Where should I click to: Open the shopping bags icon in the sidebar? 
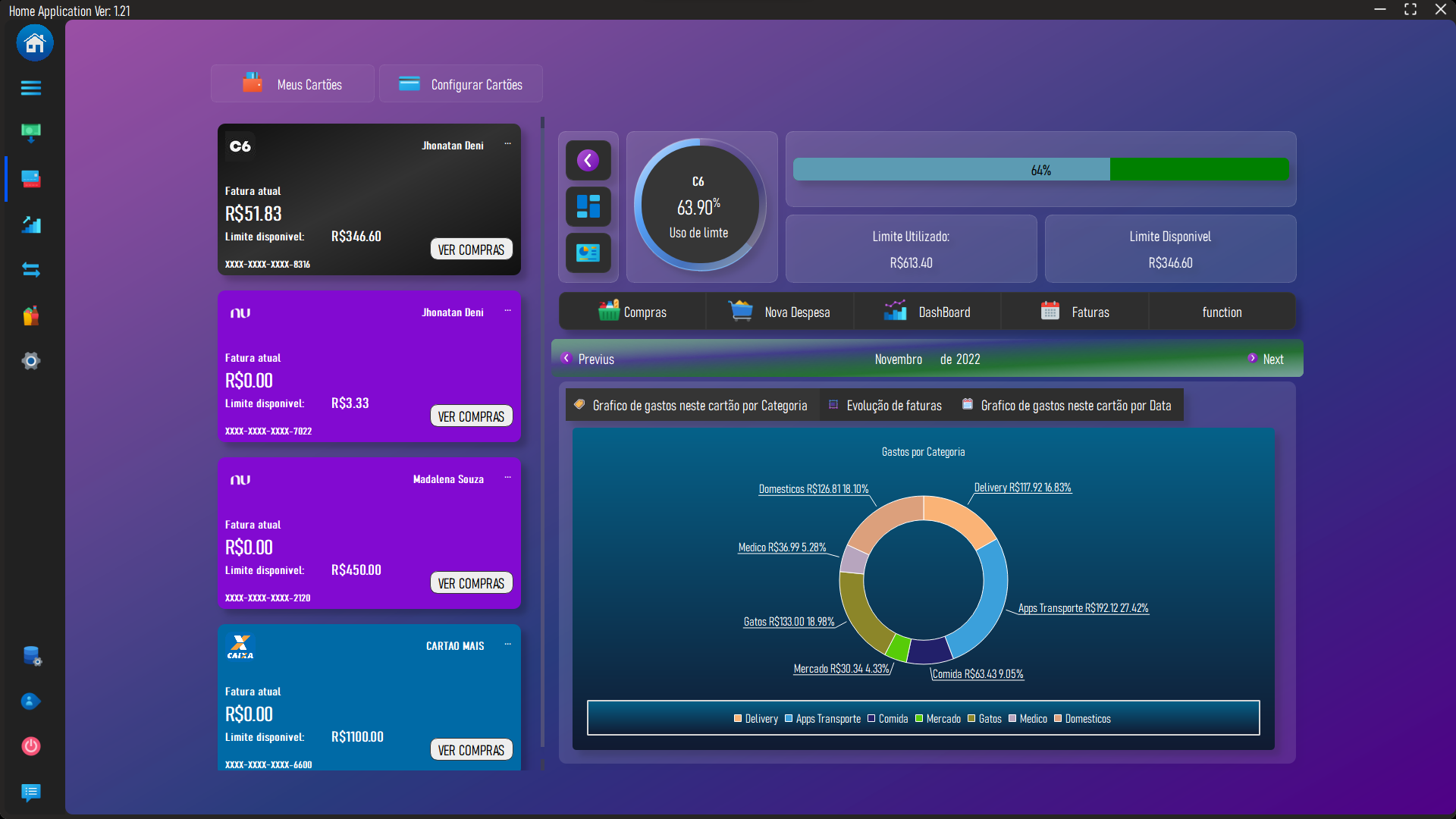pos(31,315)
